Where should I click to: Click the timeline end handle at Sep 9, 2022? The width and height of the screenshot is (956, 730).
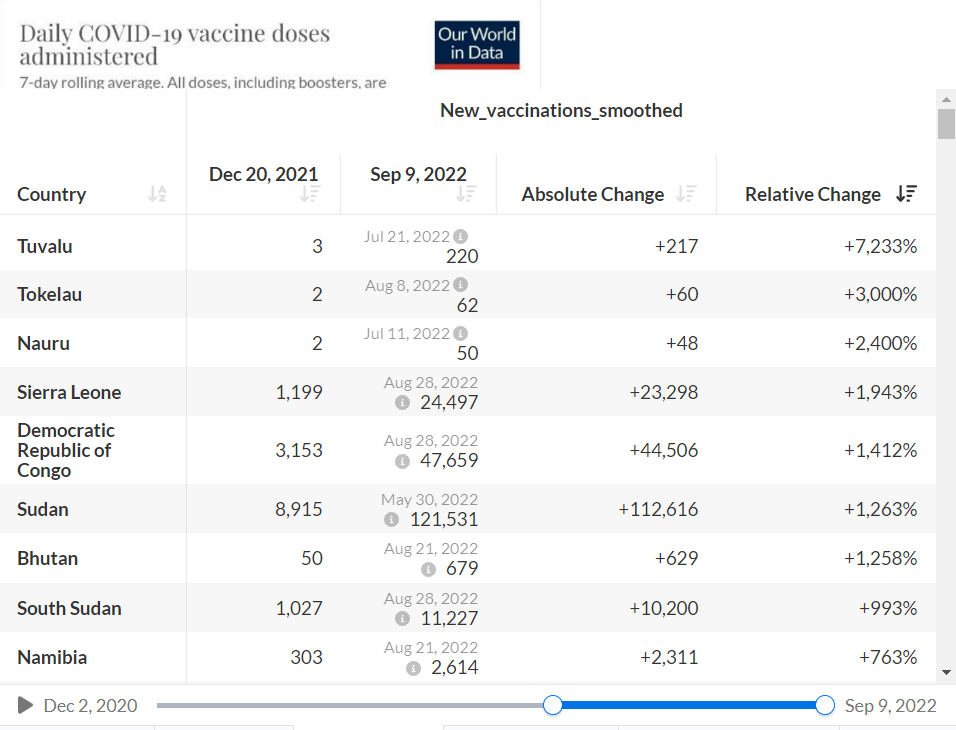coord(825,705)
